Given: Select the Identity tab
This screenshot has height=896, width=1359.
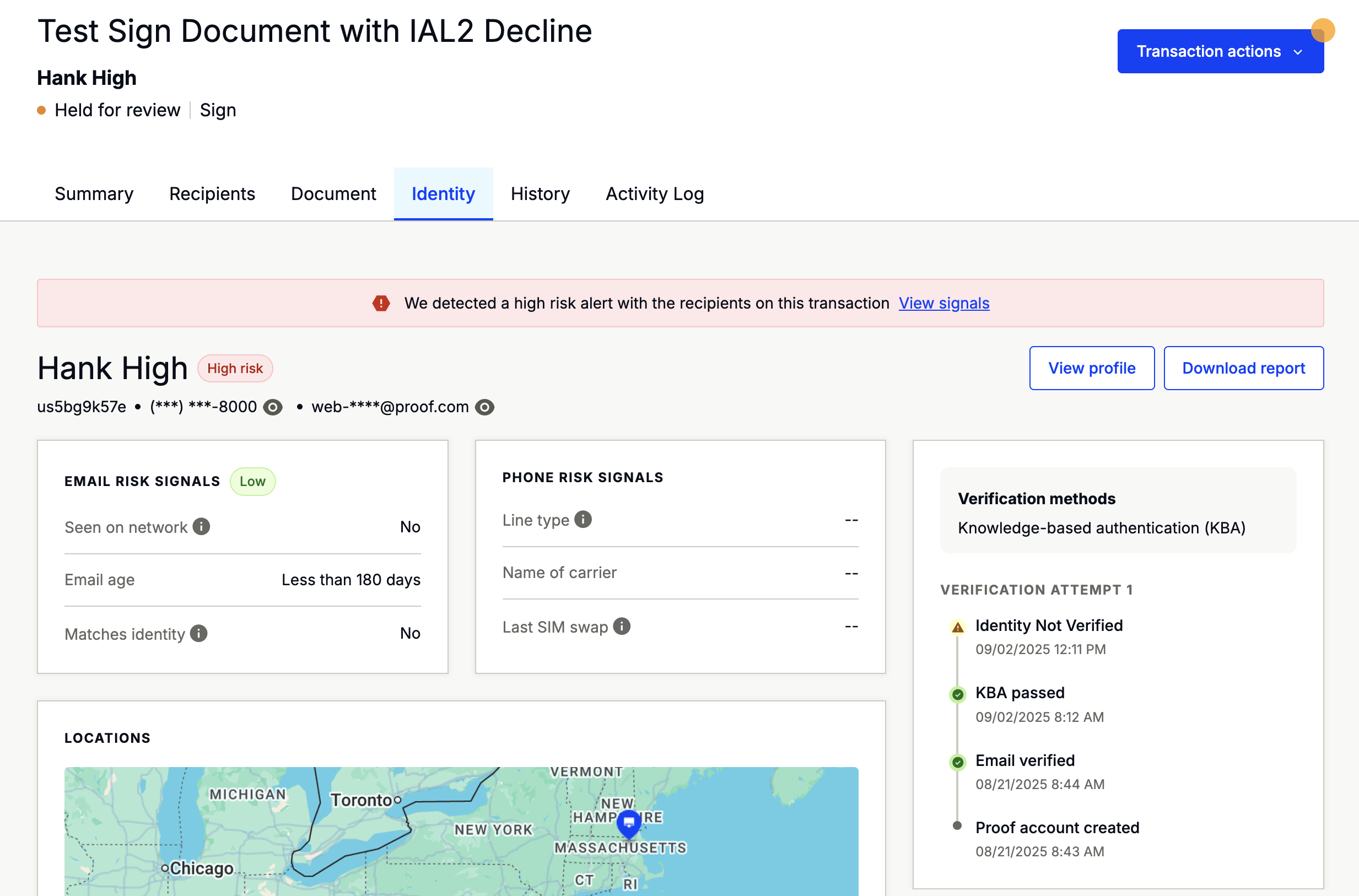Looking at the screenshot, I should coord(443,194).
